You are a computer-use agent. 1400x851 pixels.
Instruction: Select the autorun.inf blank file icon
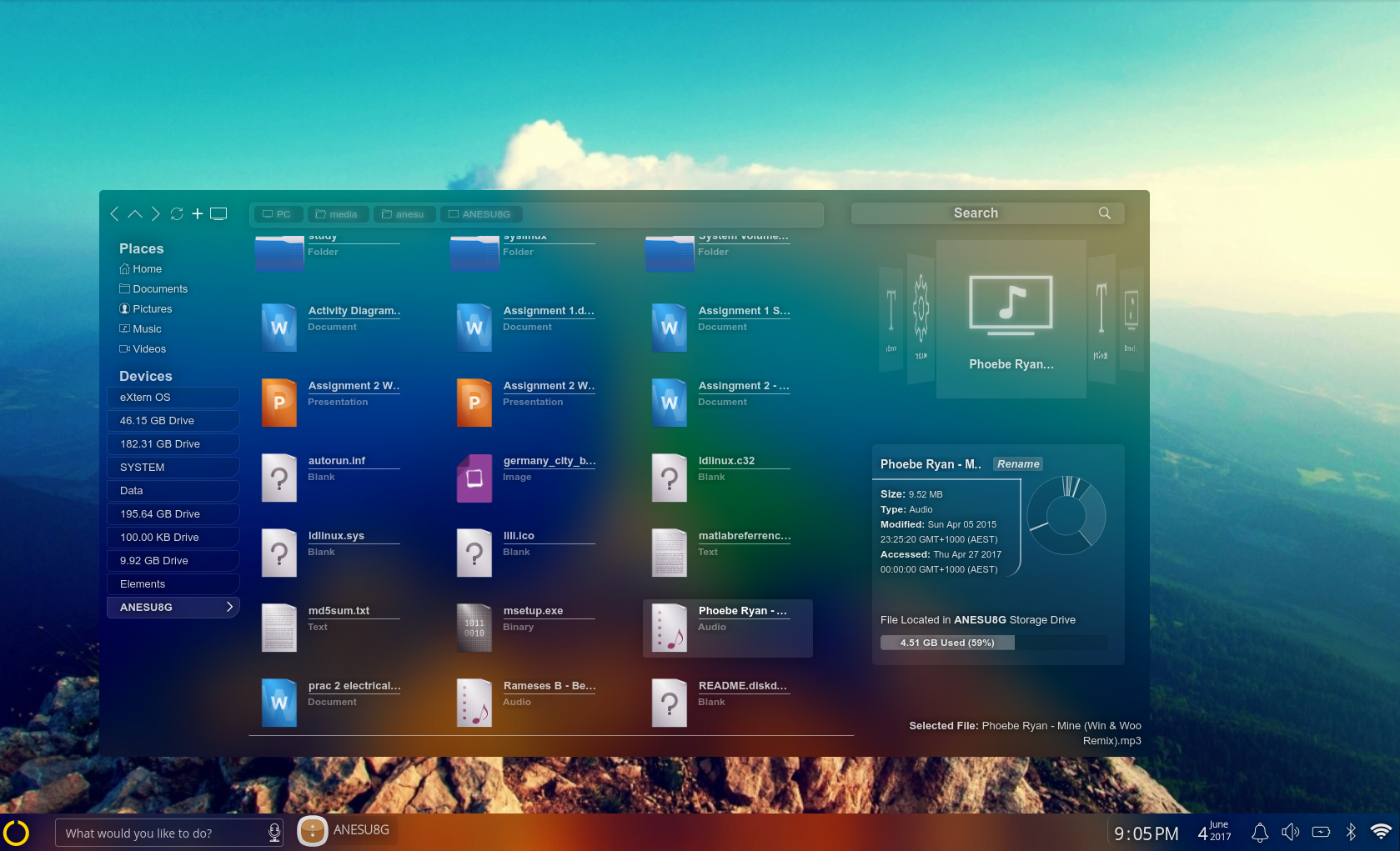point(279,478)
